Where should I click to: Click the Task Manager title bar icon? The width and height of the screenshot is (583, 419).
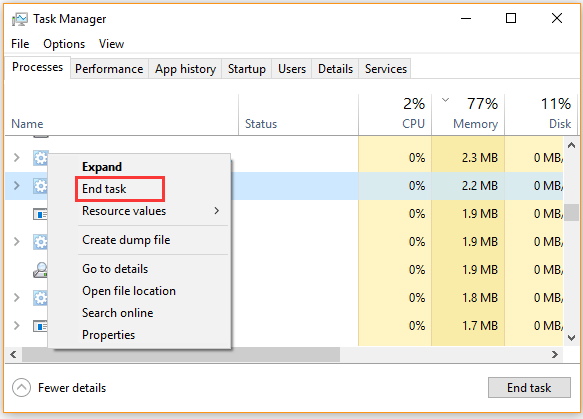(19, 19)
